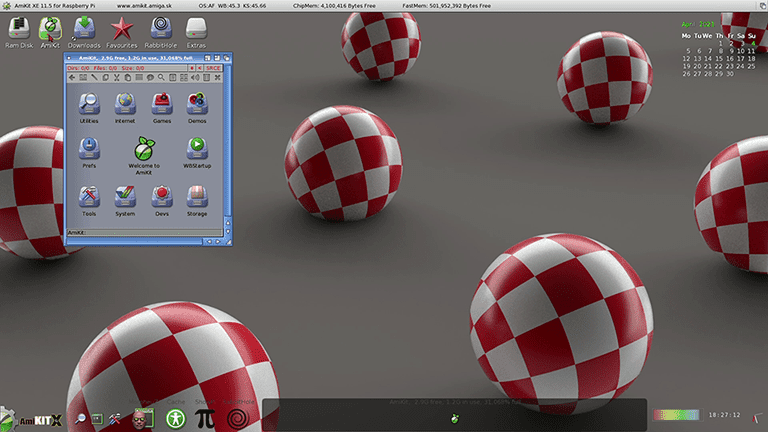Click the speech bubble icon in the toolbar
The width and height of the screenshot is (768, 432).
[x=150, y=77]
